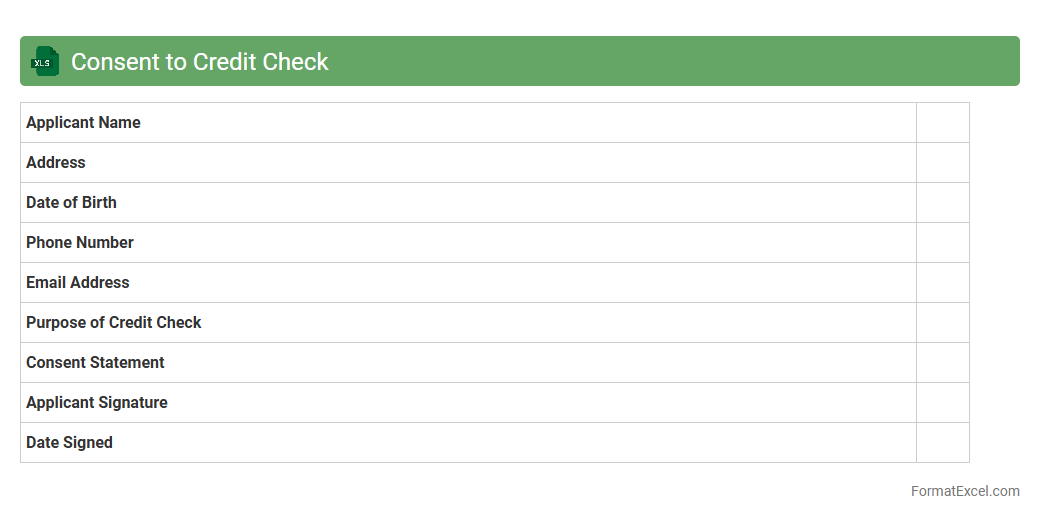This screenshot has height=520, width=1040.
Task: Click the blank cell next to Date of Birth
Action: (x=942, y=203)
